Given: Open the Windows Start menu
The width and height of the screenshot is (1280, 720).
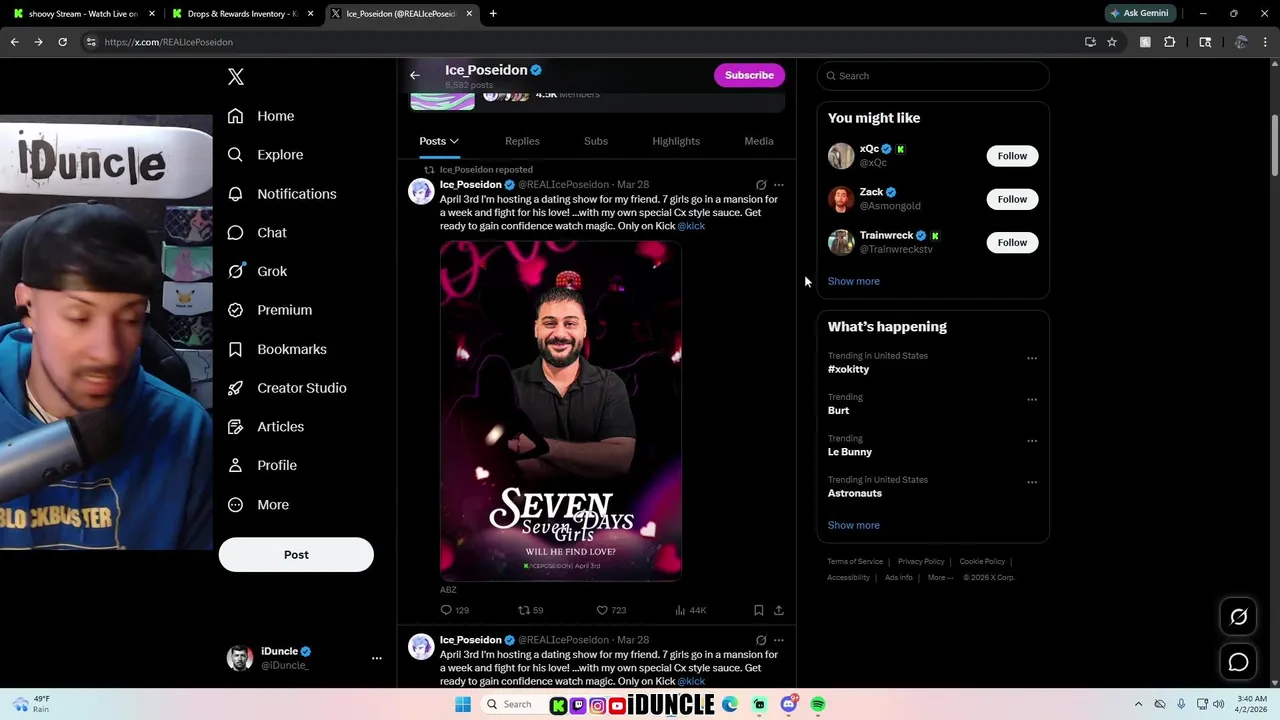Looking at the screenshot, I should point(463,705).
